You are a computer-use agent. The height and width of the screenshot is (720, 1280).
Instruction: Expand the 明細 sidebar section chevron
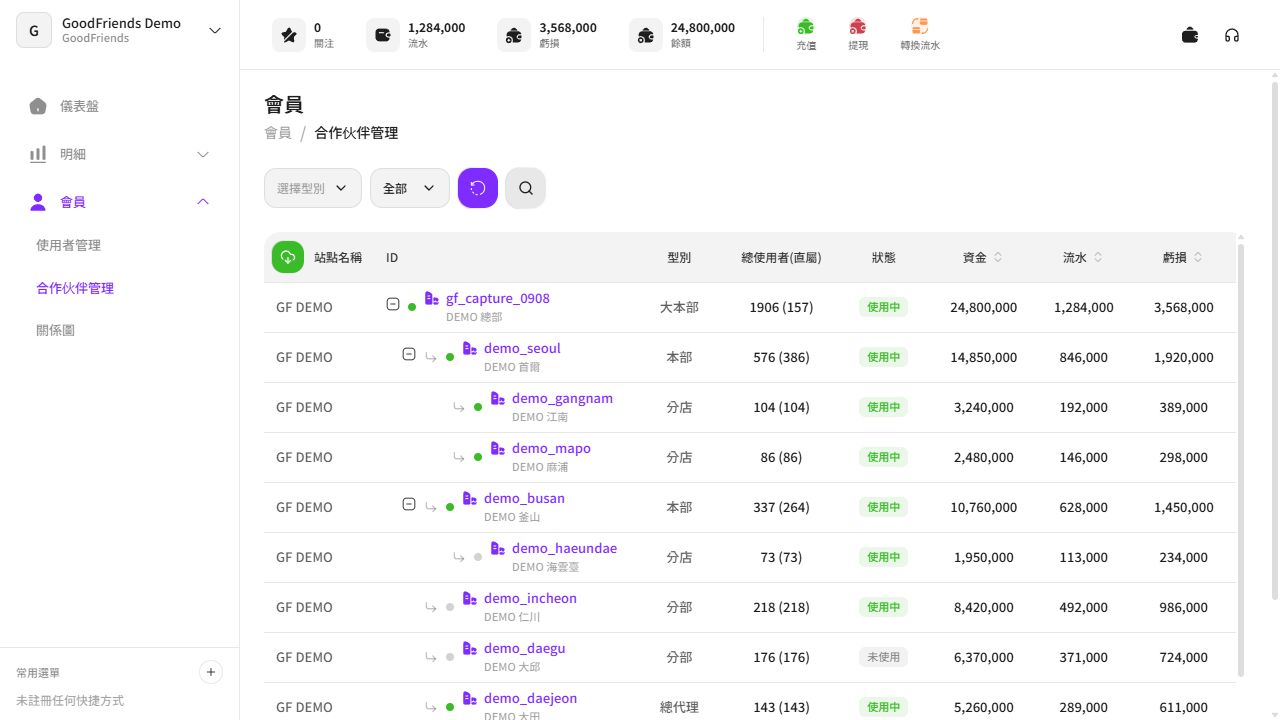(x=203, y=154)
